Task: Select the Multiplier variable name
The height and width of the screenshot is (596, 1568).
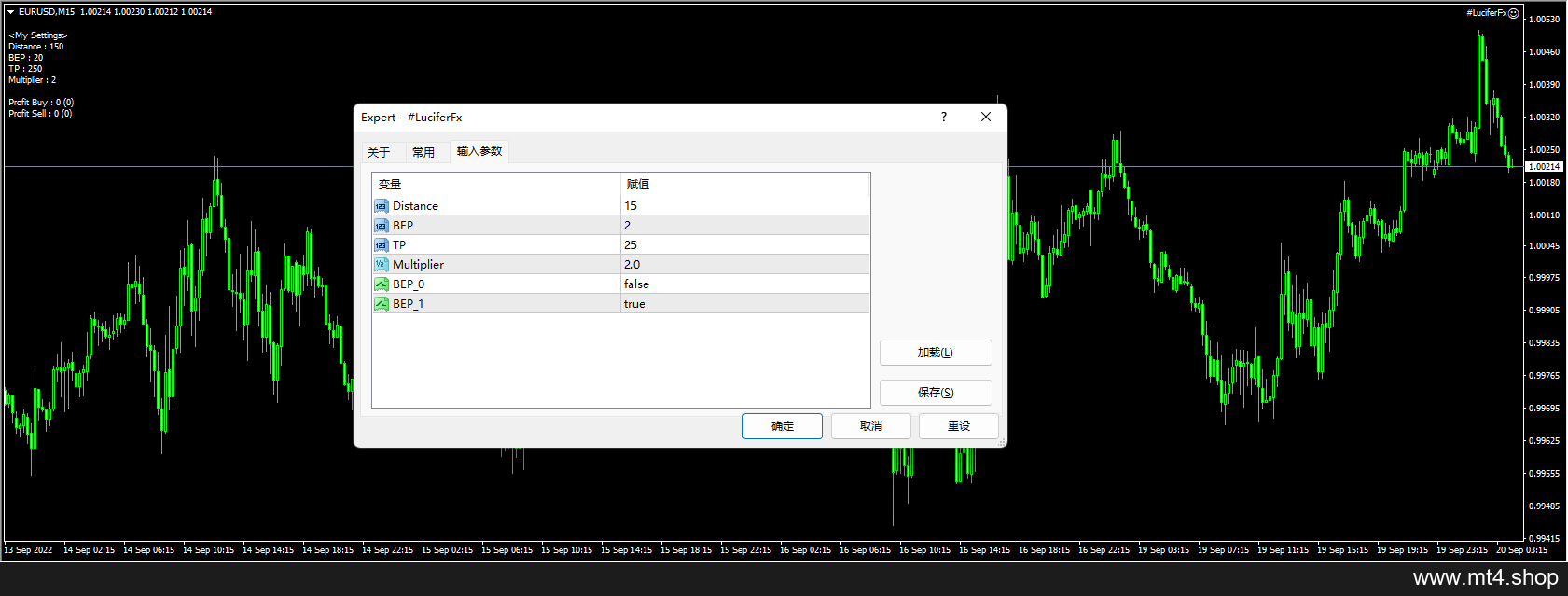Action: click(418, 265)
